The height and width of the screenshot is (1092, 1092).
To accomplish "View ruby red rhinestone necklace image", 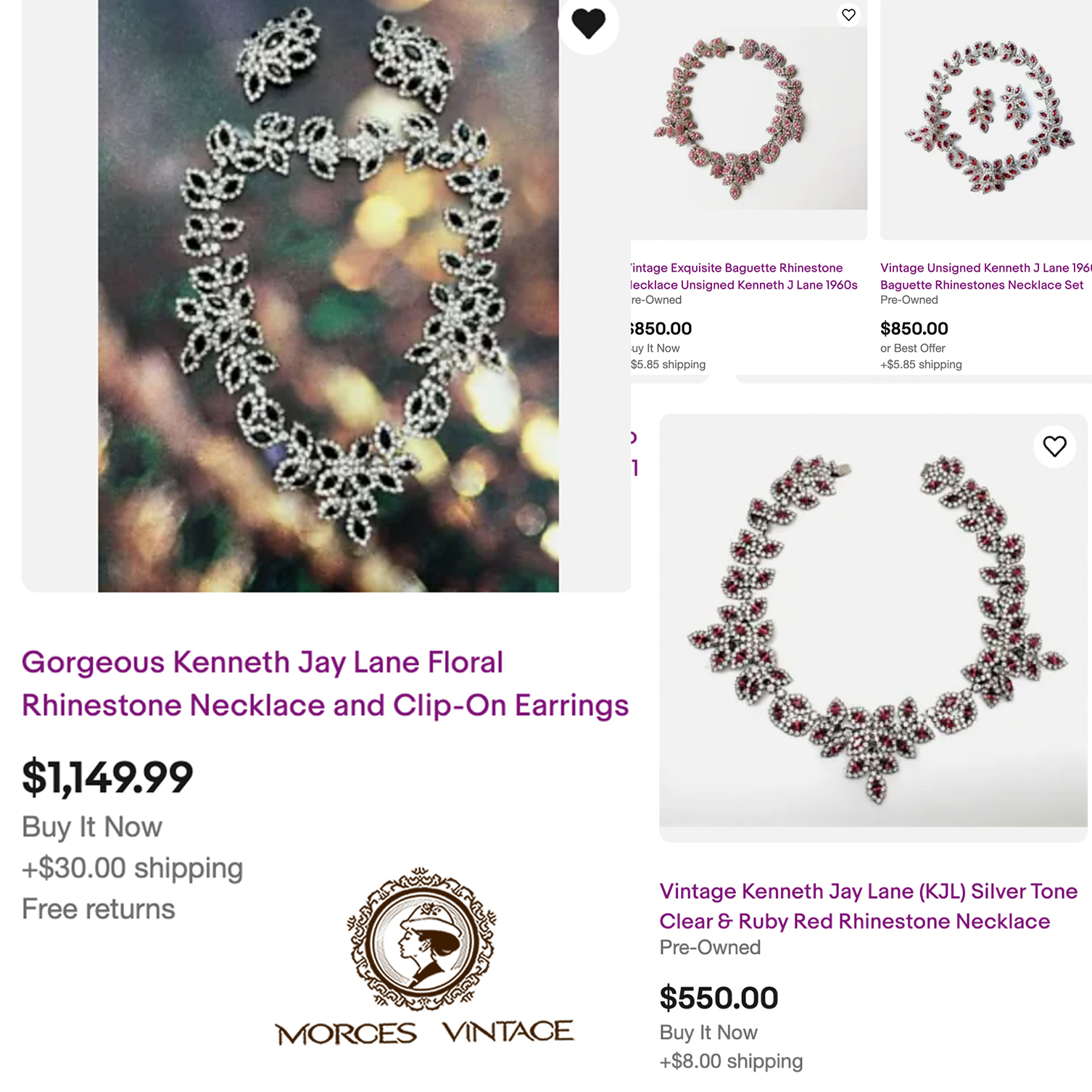I will tap(873, 621).
